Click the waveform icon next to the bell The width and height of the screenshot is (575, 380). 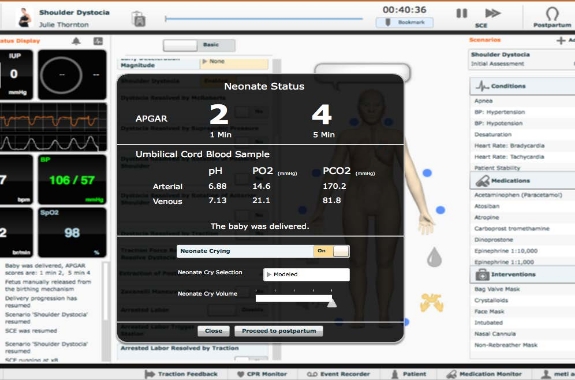[98, 41]
